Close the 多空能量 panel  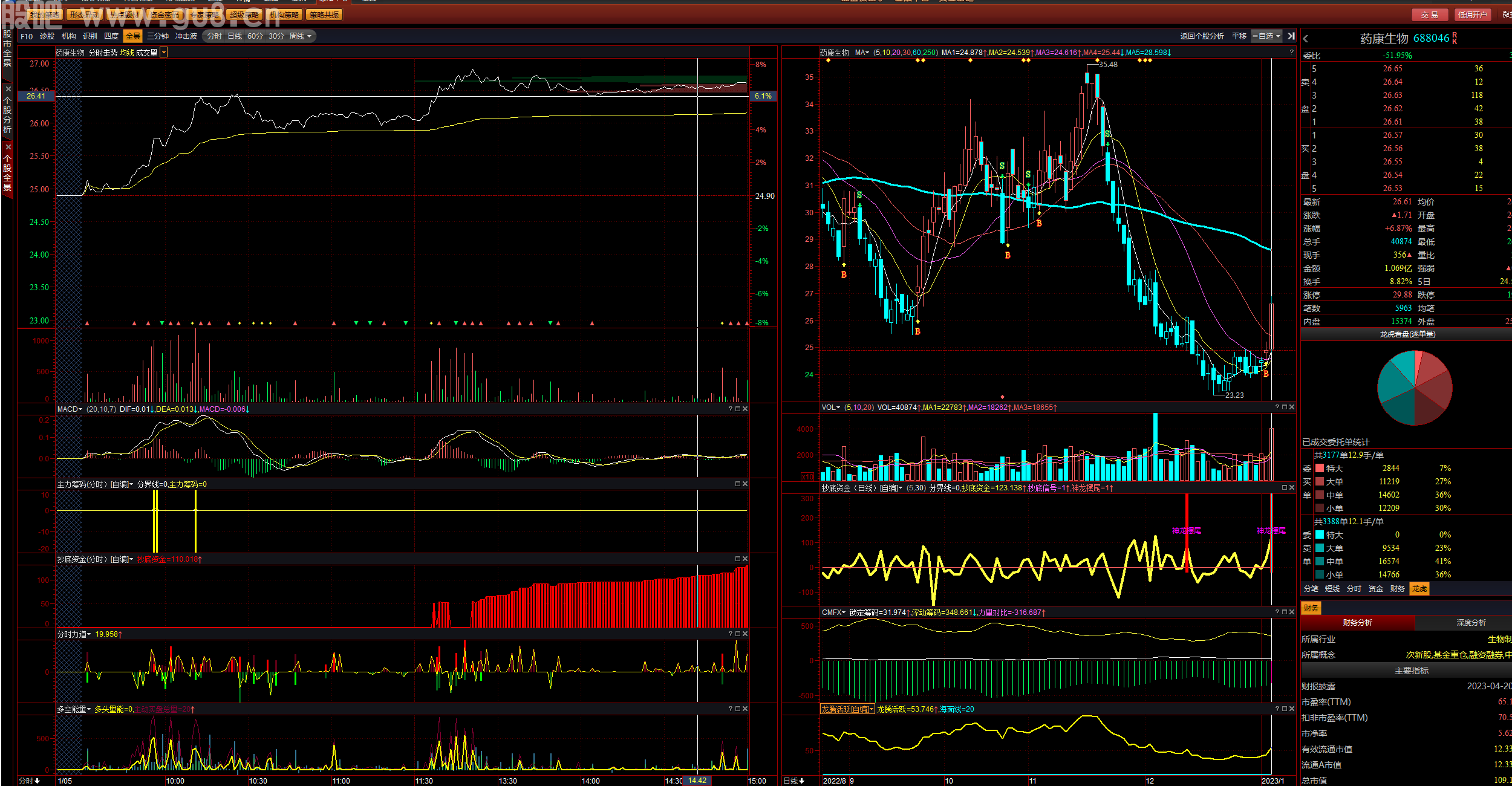click(745, 709)
